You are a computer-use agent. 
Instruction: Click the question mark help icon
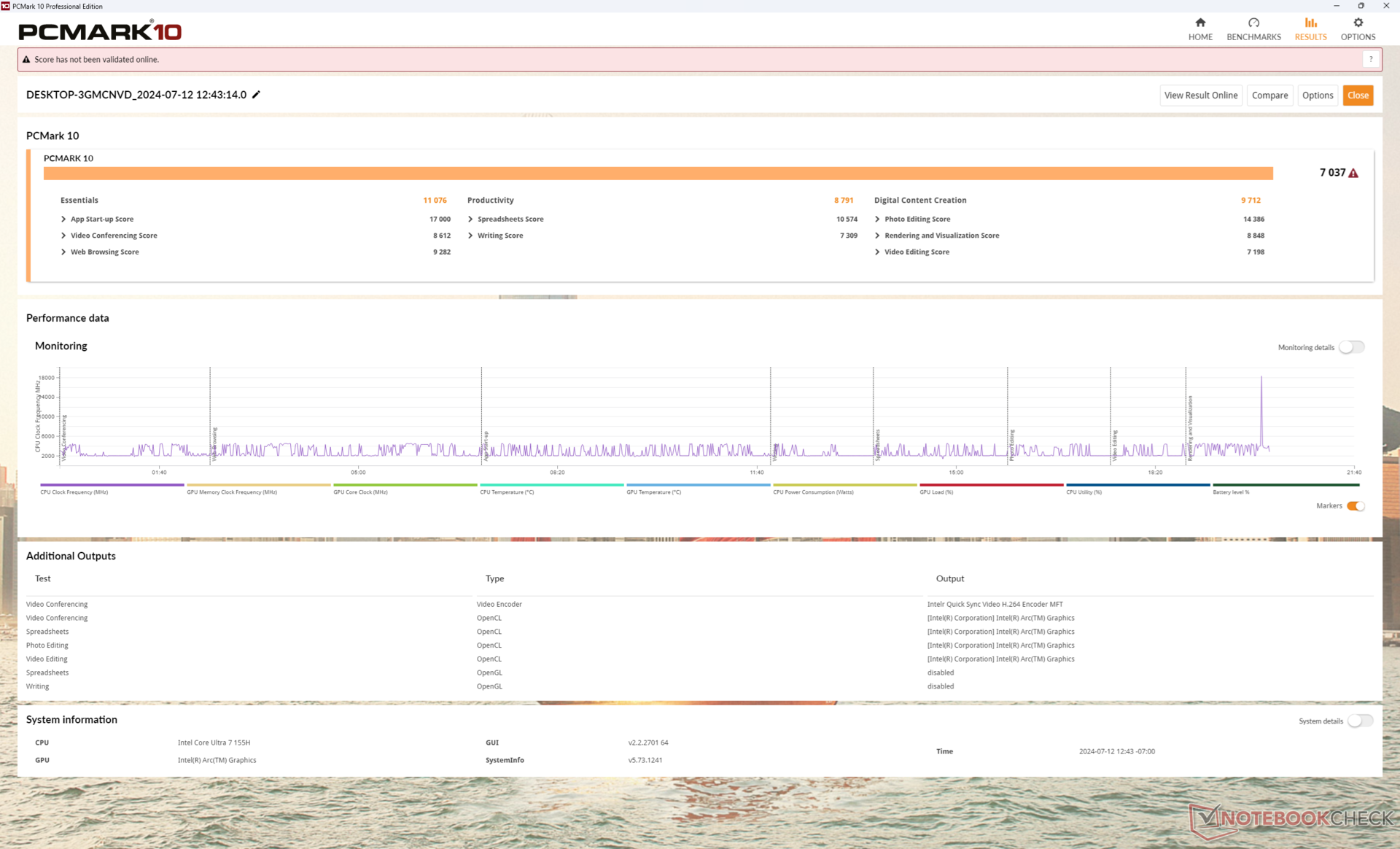click(x=1371, y=60)
